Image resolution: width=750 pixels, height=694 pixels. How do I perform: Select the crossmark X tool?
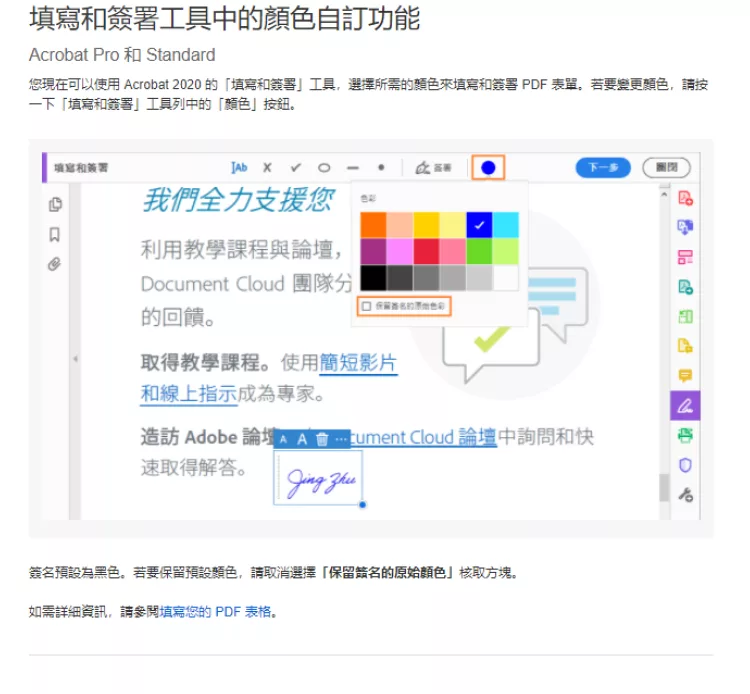267,168
